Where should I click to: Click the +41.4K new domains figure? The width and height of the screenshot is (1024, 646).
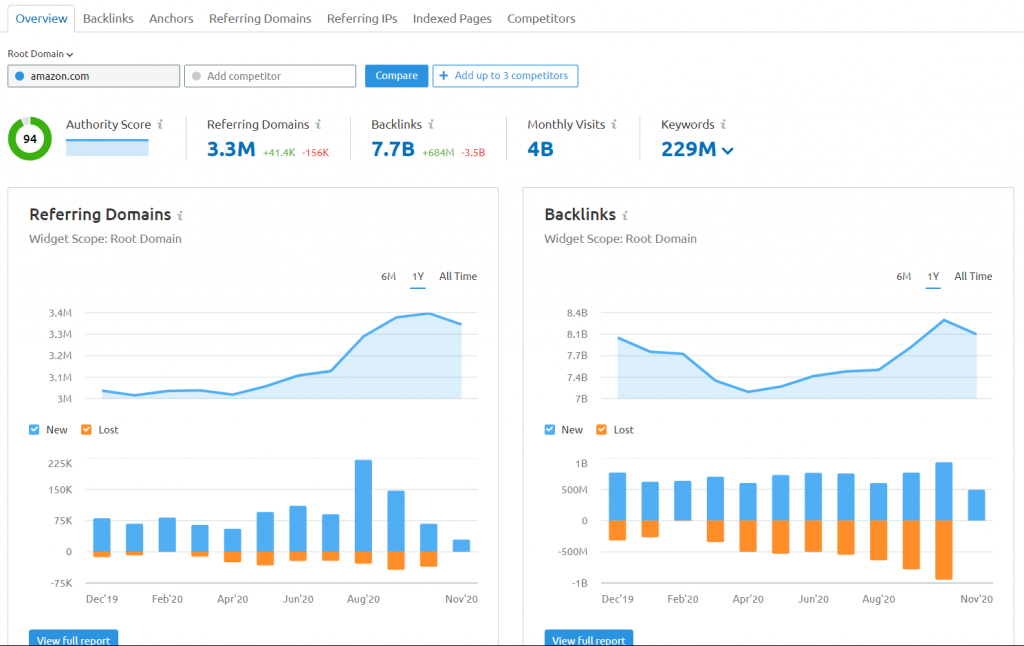[x=279, y=153]
